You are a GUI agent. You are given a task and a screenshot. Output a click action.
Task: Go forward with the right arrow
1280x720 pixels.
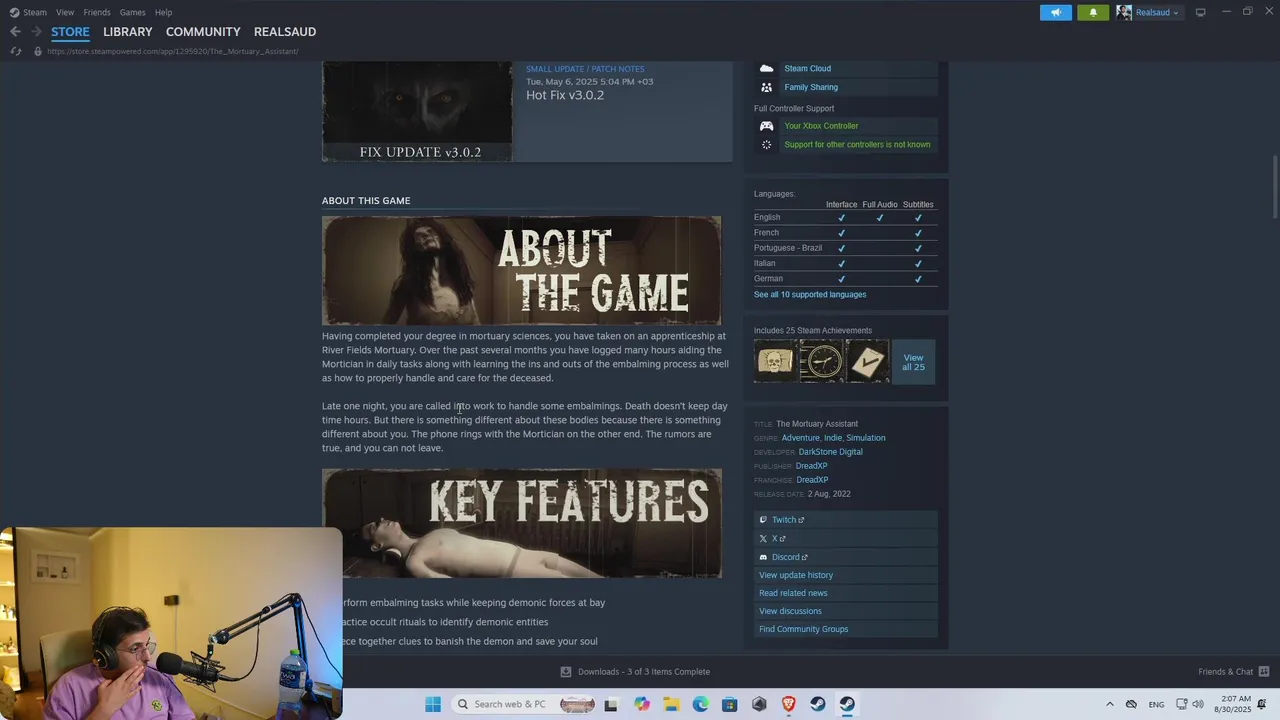[x=36, y=32]
